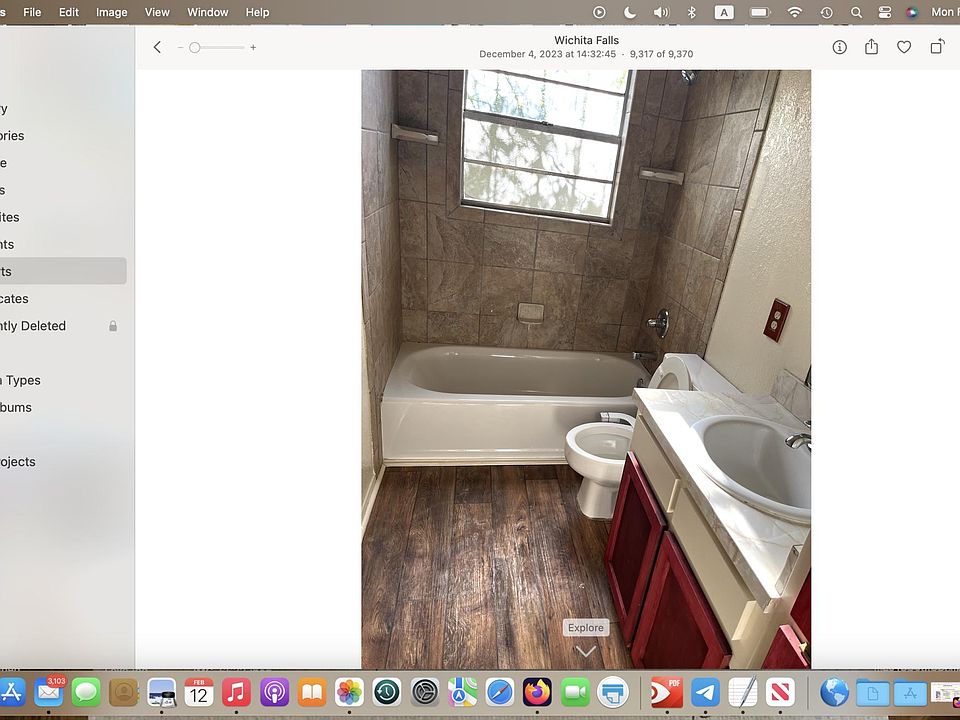The width and height of the screenshot is (960, 720).
Task: Select the Duplicates sidebar item
Action: (x=61, y=299)
